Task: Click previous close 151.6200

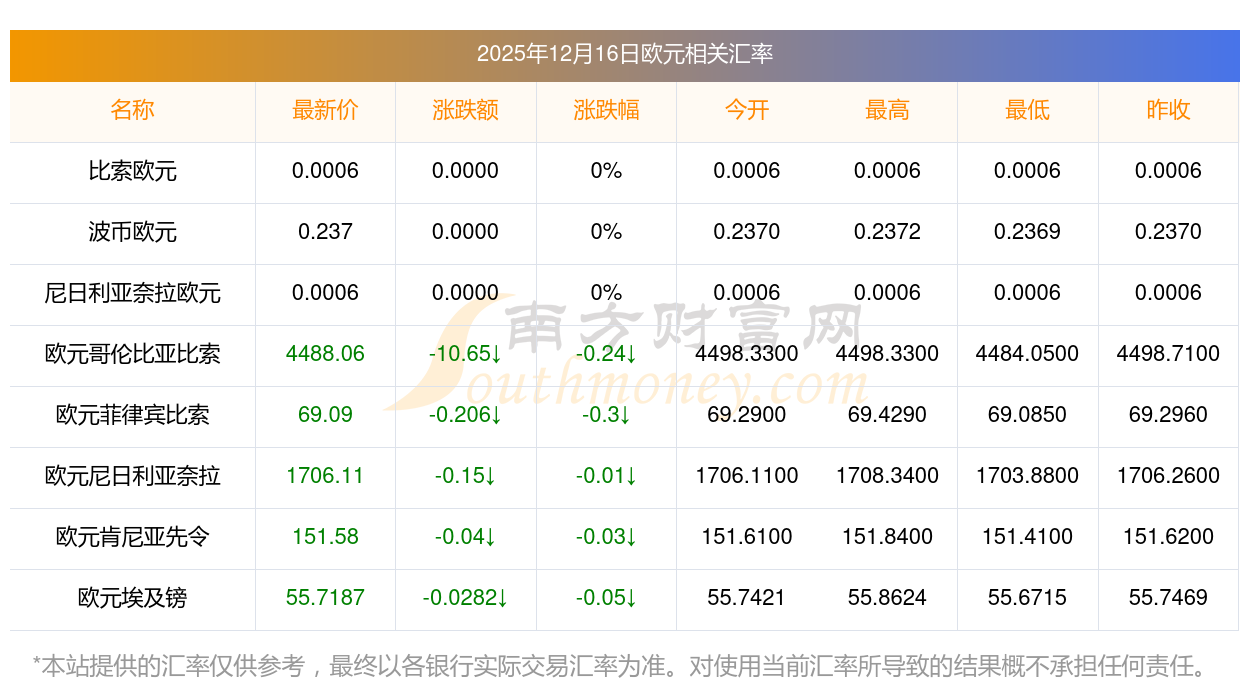Action: [x=1168, y=537]
